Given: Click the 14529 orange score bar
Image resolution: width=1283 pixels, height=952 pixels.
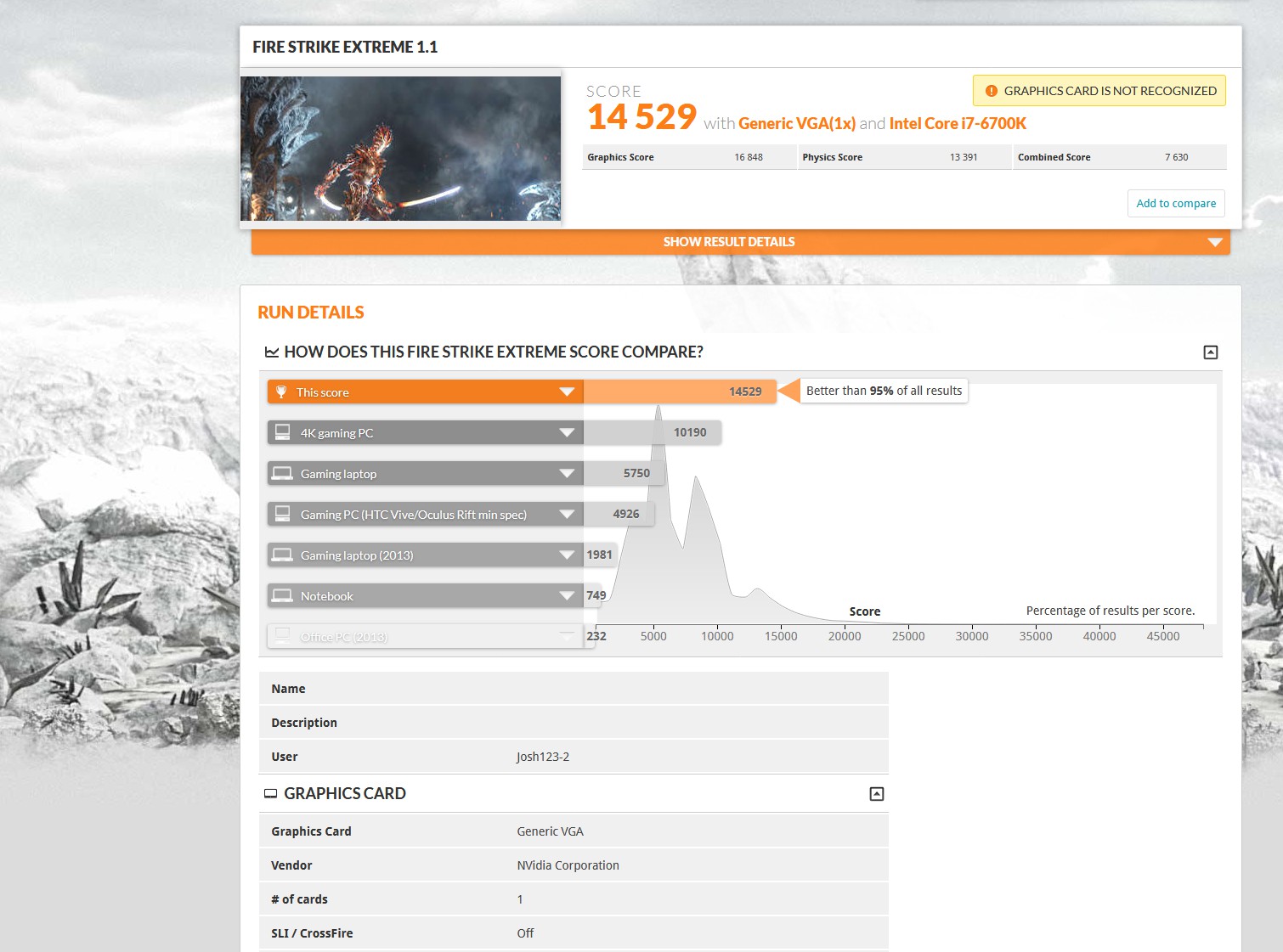Looking at the screenshot, I should coord(680,392).
